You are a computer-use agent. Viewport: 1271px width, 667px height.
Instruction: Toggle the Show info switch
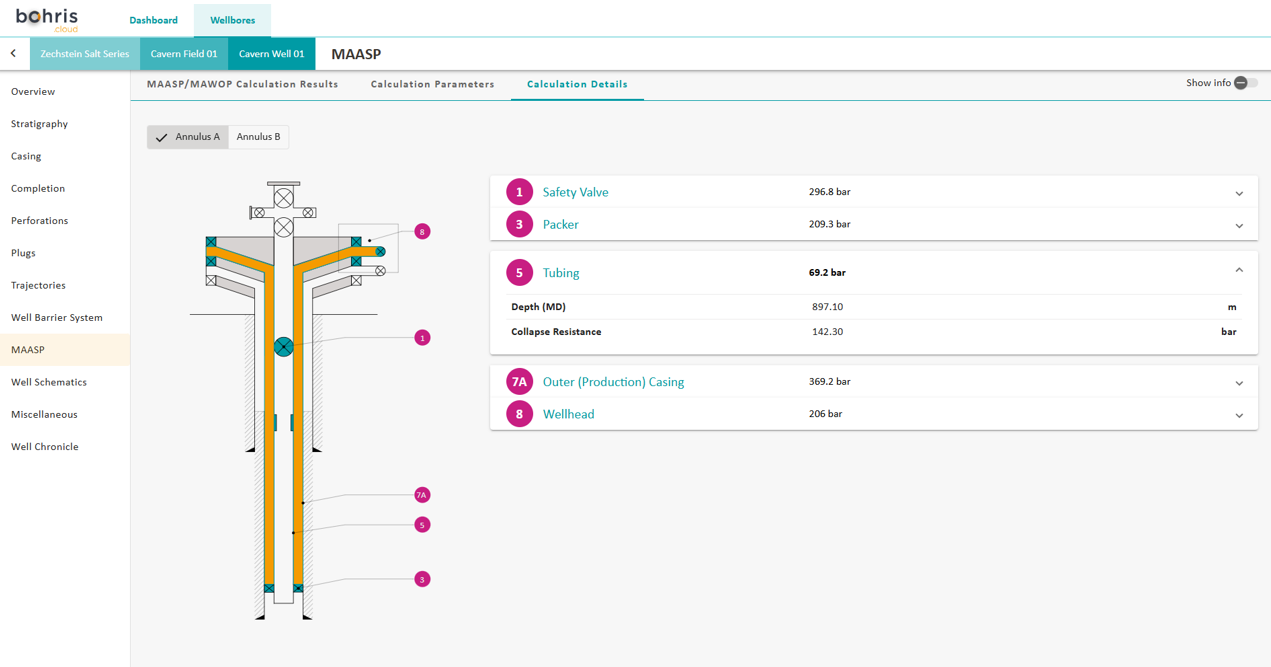(1244, 83)
